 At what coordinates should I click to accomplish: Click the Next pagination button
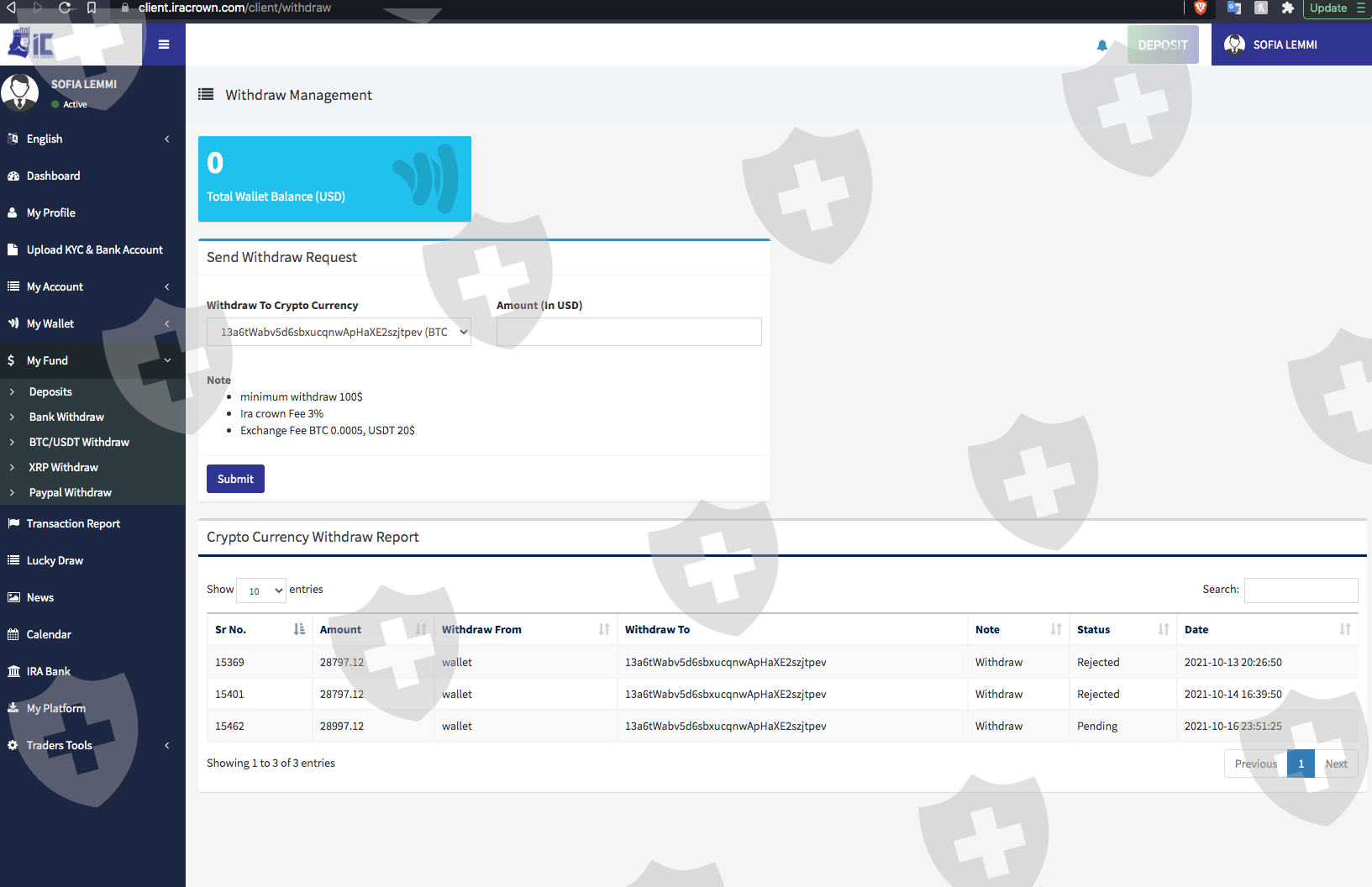(x=1336, y=764)
